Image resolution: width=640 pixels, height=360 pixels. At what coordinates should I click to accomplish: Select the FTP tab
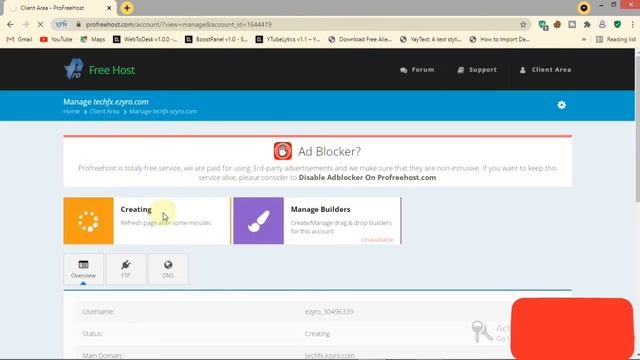pos(126,269)
